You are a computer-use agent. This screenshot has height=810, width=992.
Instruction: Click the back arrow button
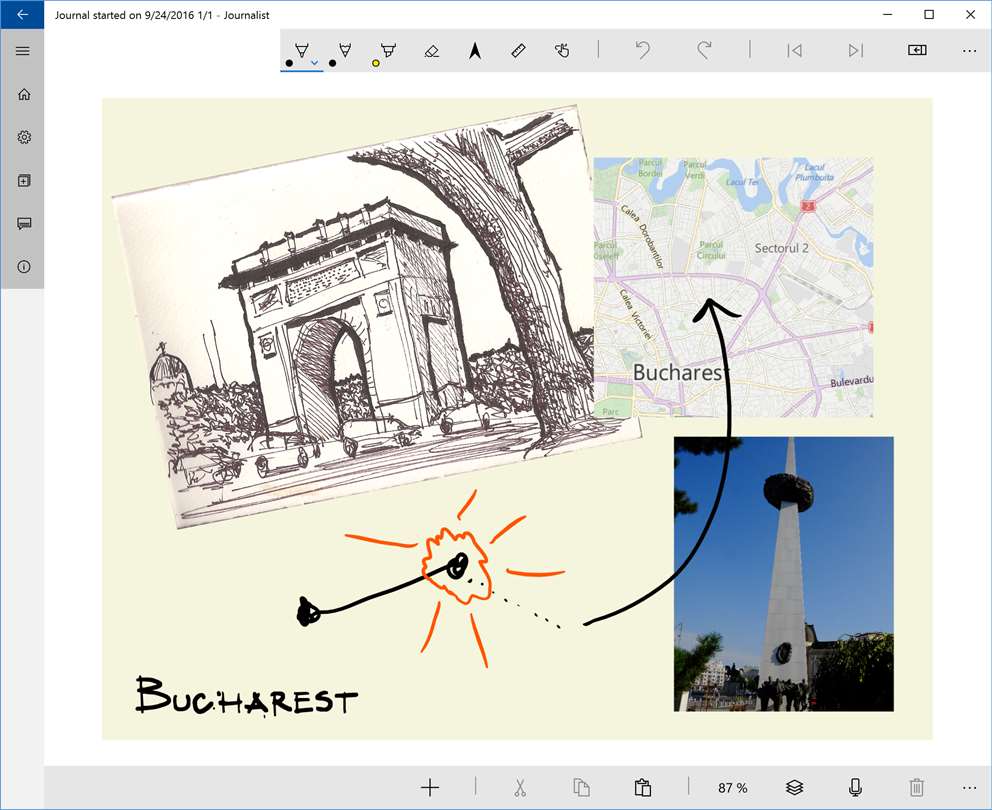point(22,15)
